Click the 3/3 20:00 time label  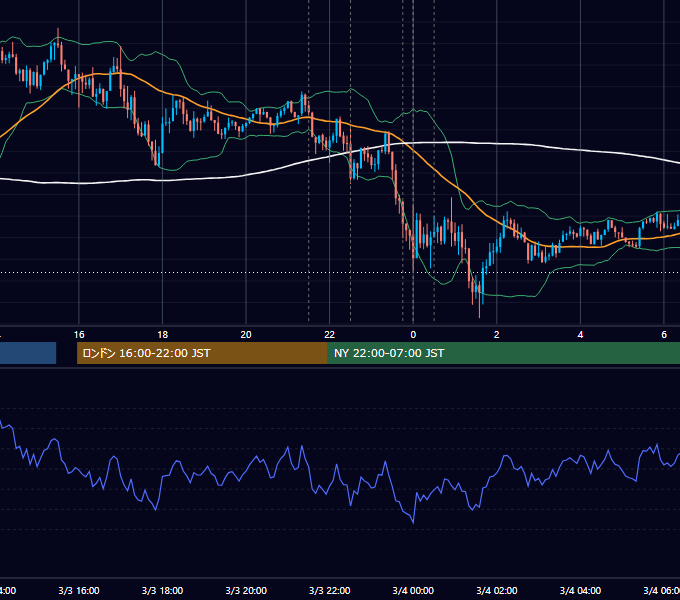tap(246, 590)
